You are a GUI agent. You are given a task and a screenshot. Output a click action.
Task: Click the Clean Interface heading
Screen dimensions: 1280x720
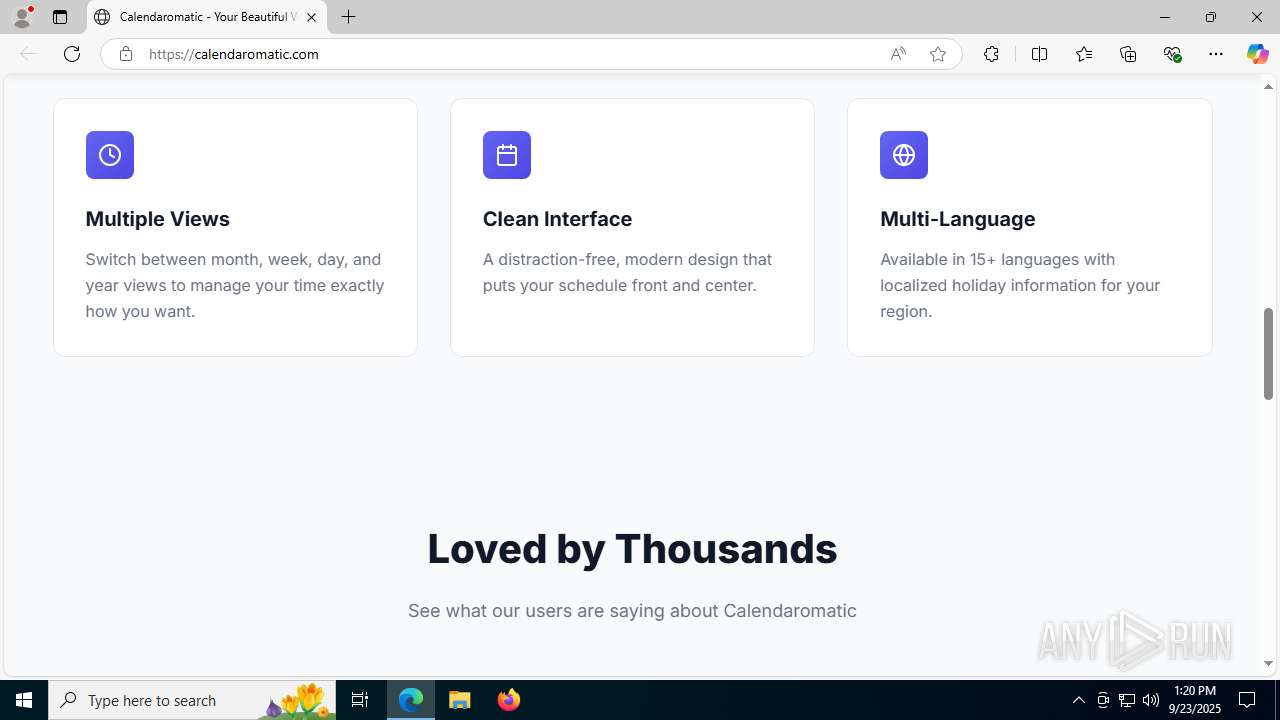pyautogui.click(x=557, y=219)
